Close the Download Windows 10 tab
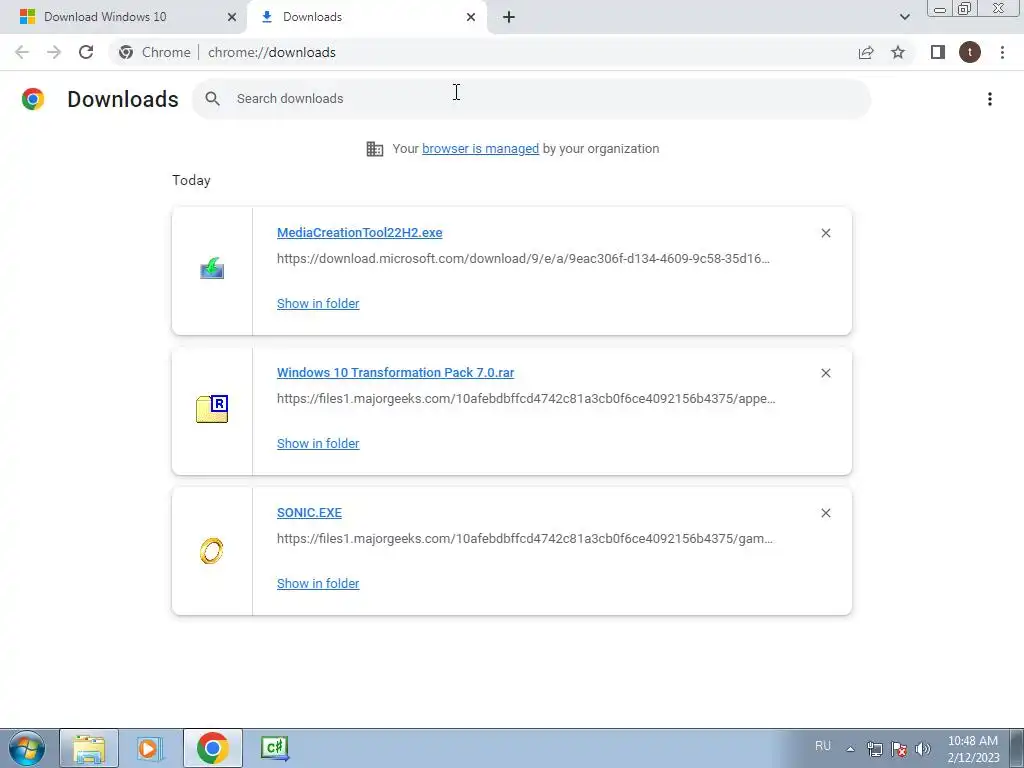 pos(232,17)
